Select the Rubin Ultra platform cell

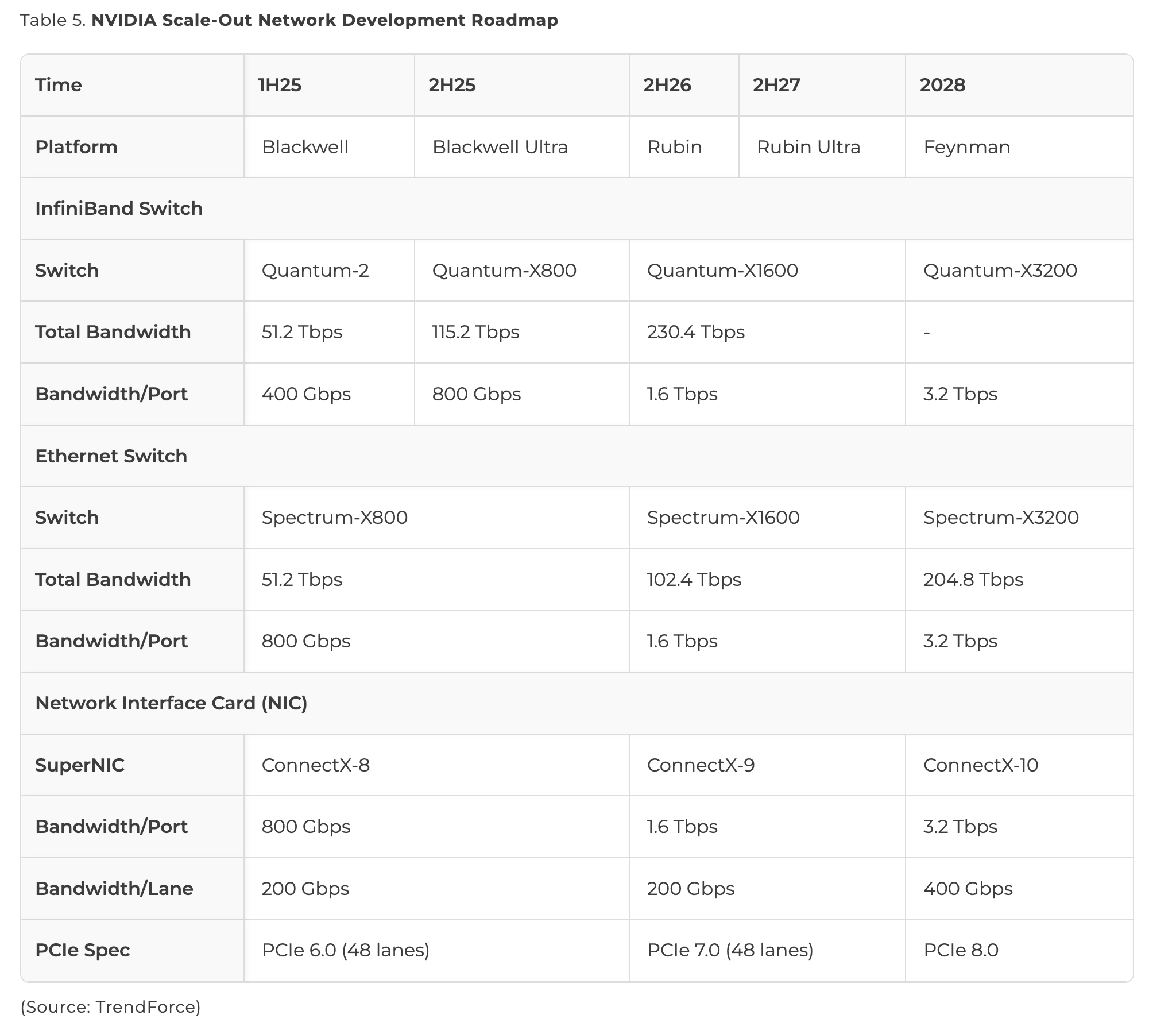tap(808, 147)
